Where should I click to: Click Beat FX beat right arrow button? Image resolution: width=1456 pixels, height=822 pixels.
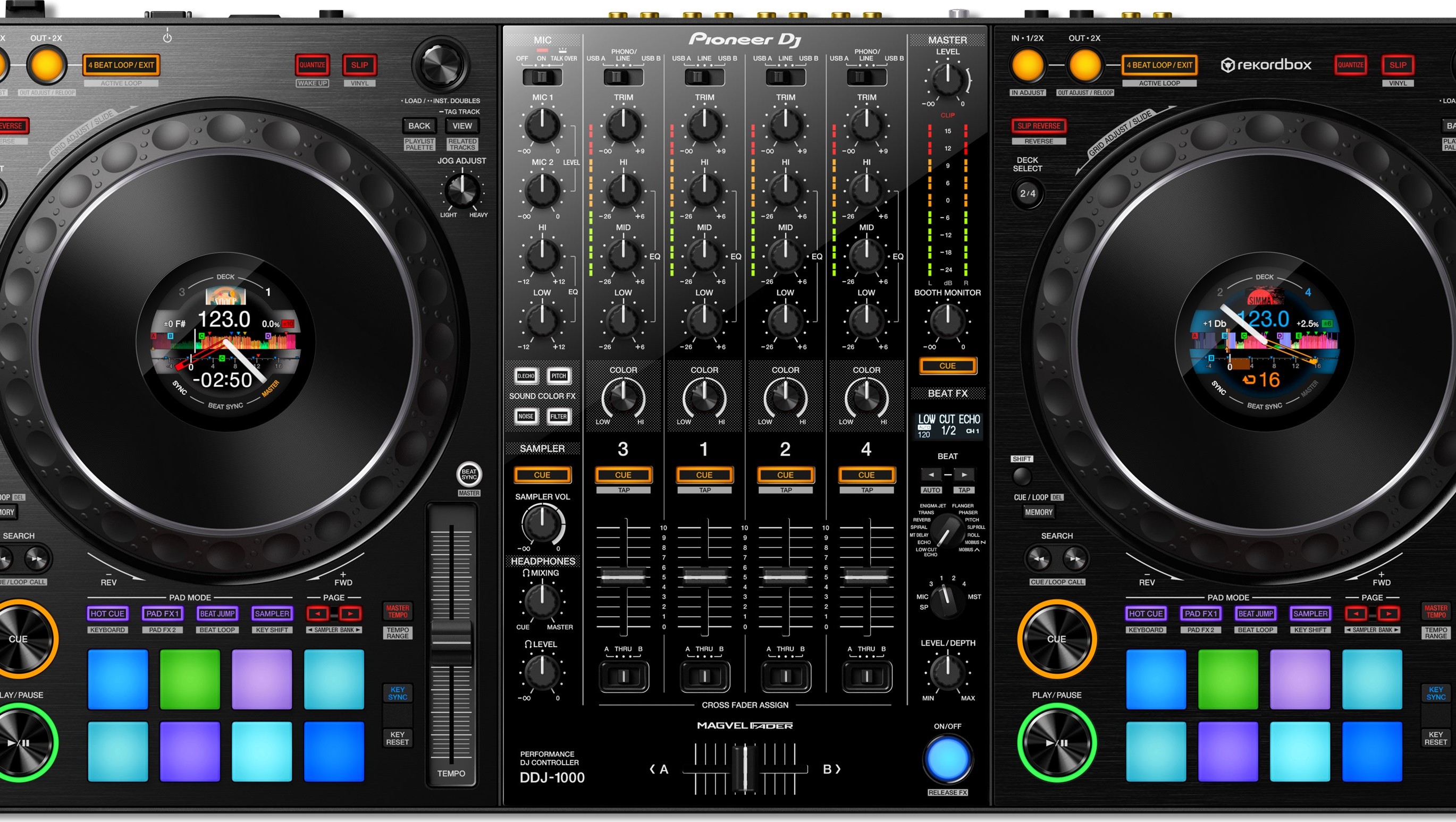pyautogui.click(x=964, y=474)
